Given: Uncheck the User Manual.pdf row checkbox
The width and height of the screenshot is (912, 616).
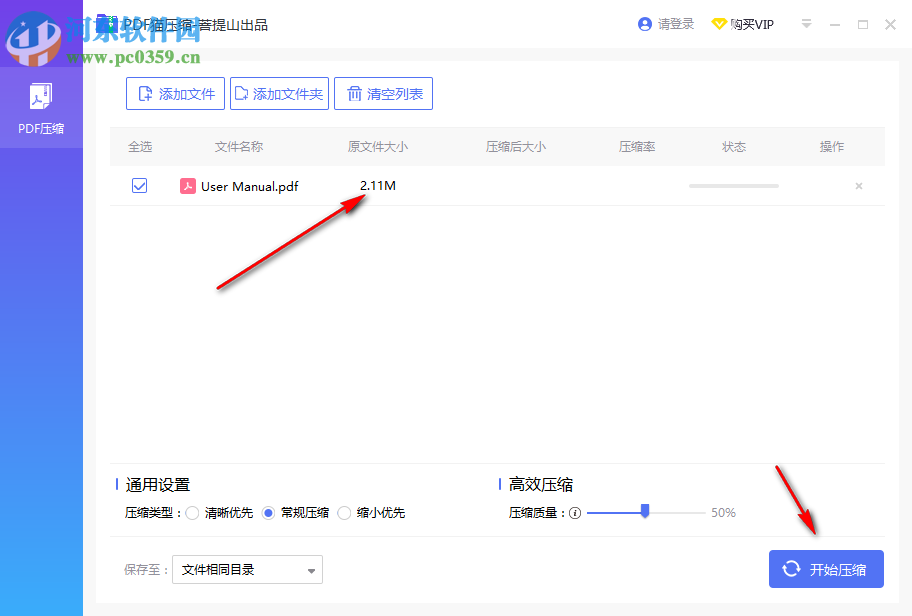Looking at the screenshot, I should pyautogui.click(x=139, y=185).
